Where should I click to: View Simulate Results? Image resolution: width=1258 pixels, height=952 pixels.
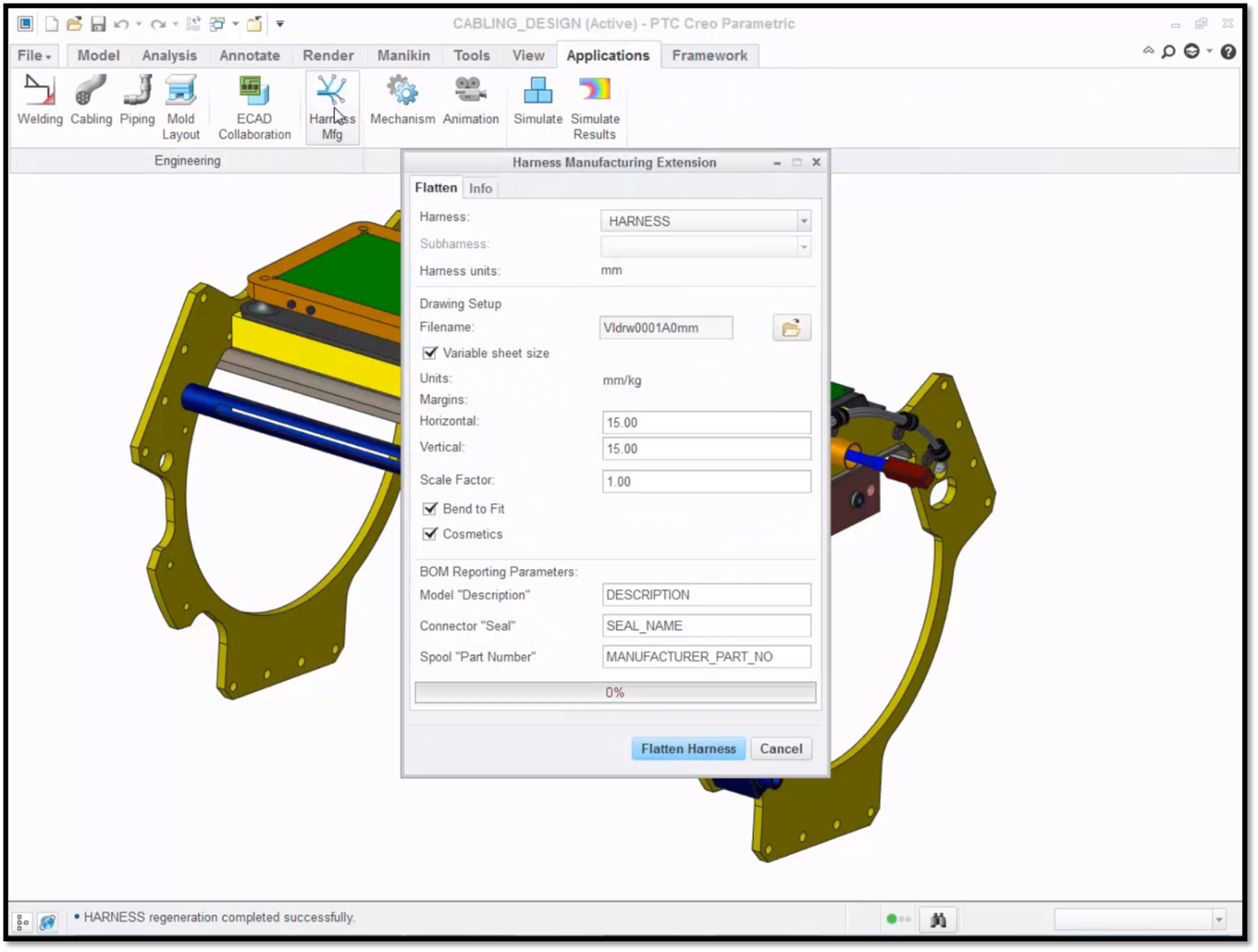(x=595, y=108)
